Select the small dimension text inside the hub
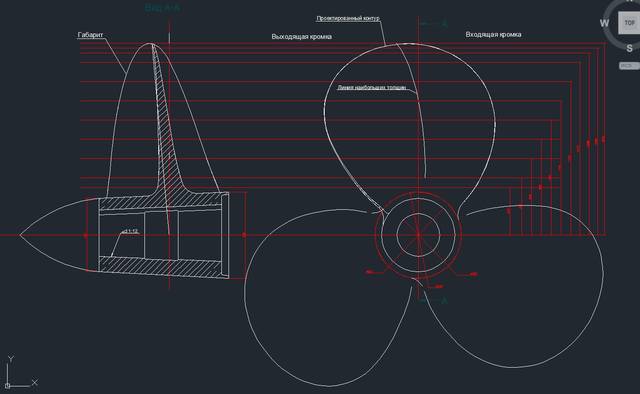The width and height of the screenshot is (640, 394). coord(131,232)
